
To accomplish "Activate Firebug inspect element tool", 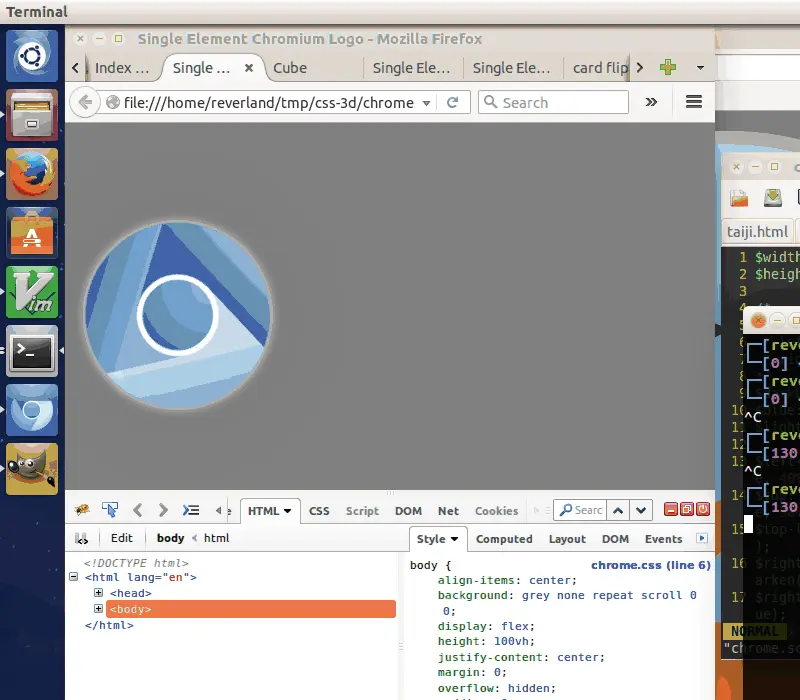I will (x=110, y=510).
